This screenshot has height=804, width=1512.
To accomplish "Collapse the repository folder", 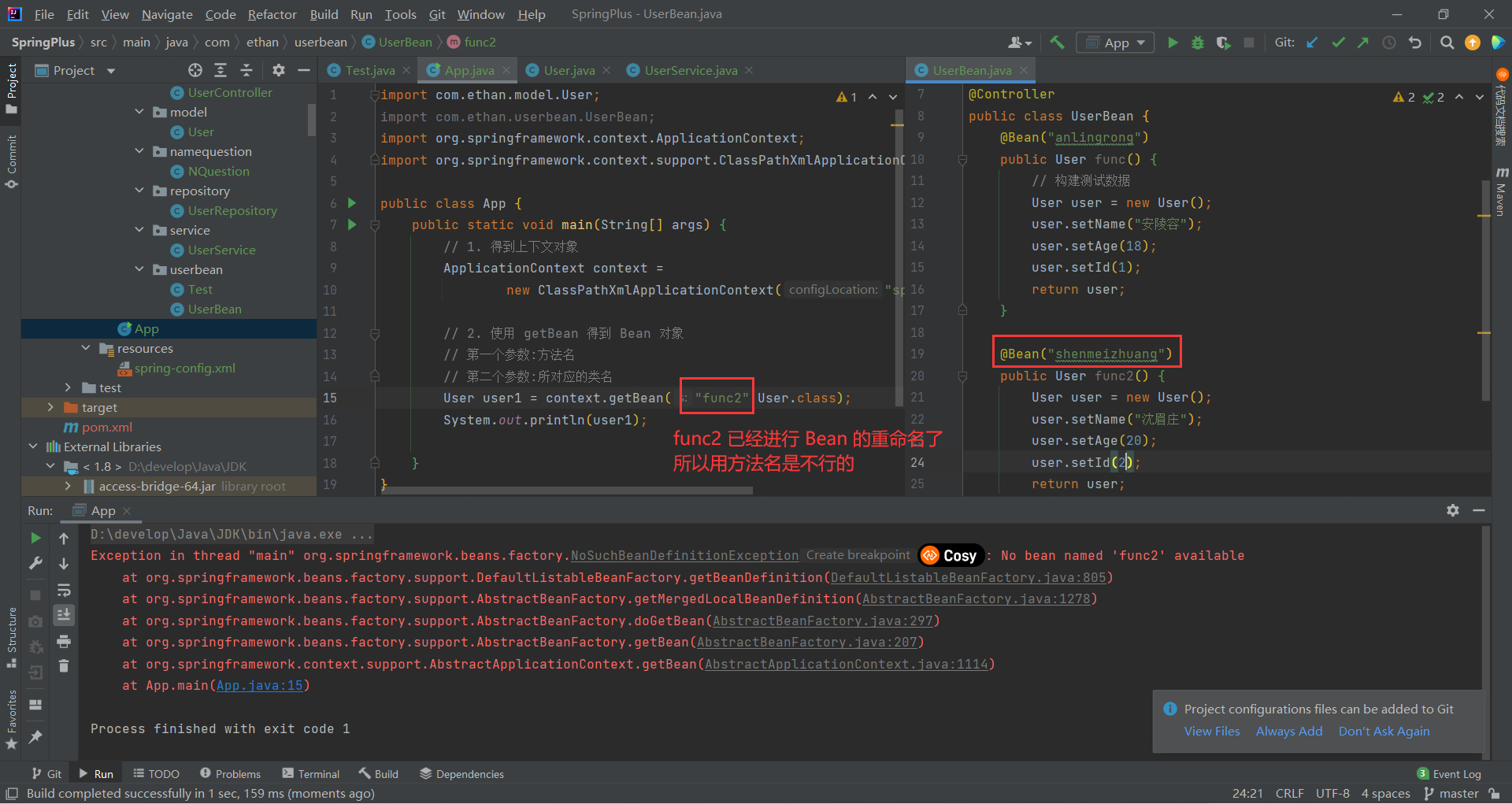I will (139, 191).
